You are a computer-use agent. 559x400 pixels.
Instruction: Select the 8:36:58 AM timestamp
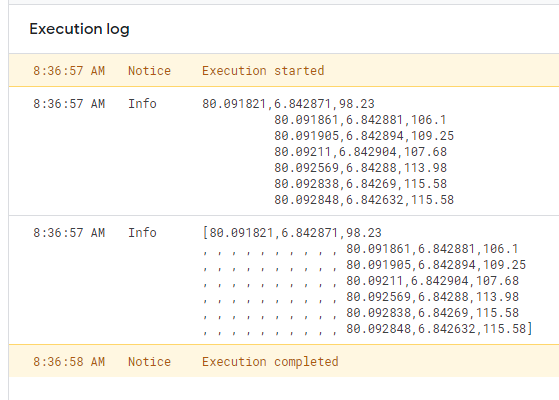coord(69,361)
